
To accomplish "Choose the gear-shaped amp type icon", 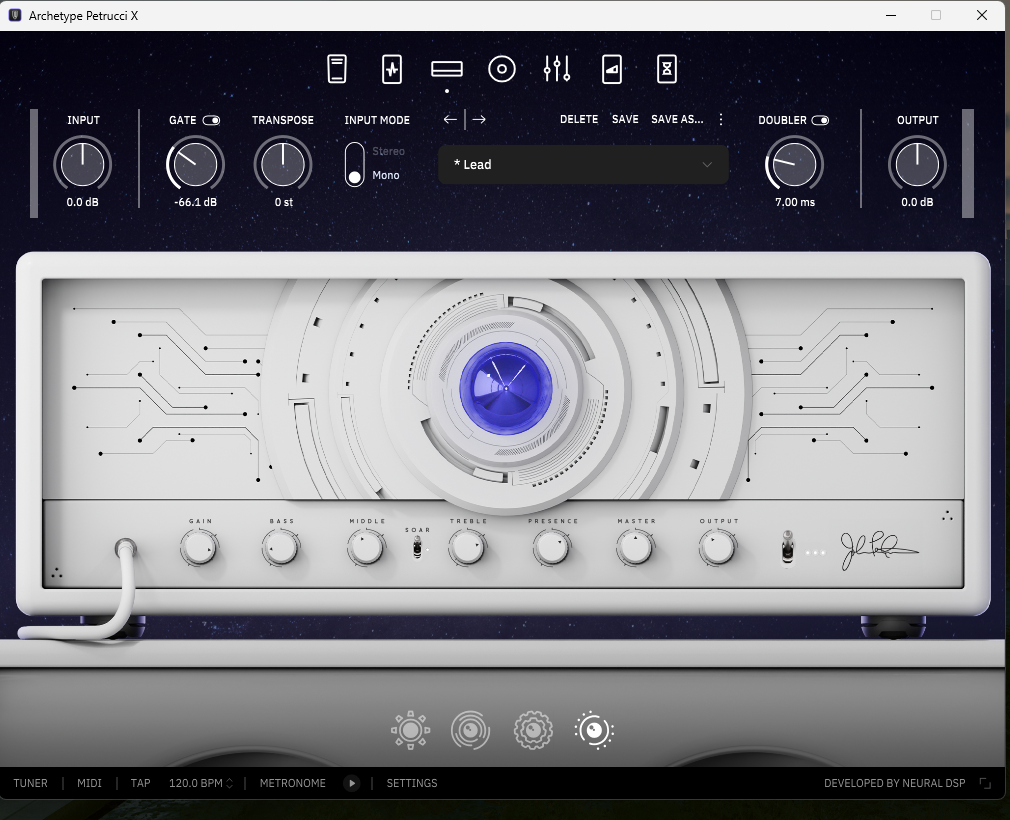I will tap(533, 731).
